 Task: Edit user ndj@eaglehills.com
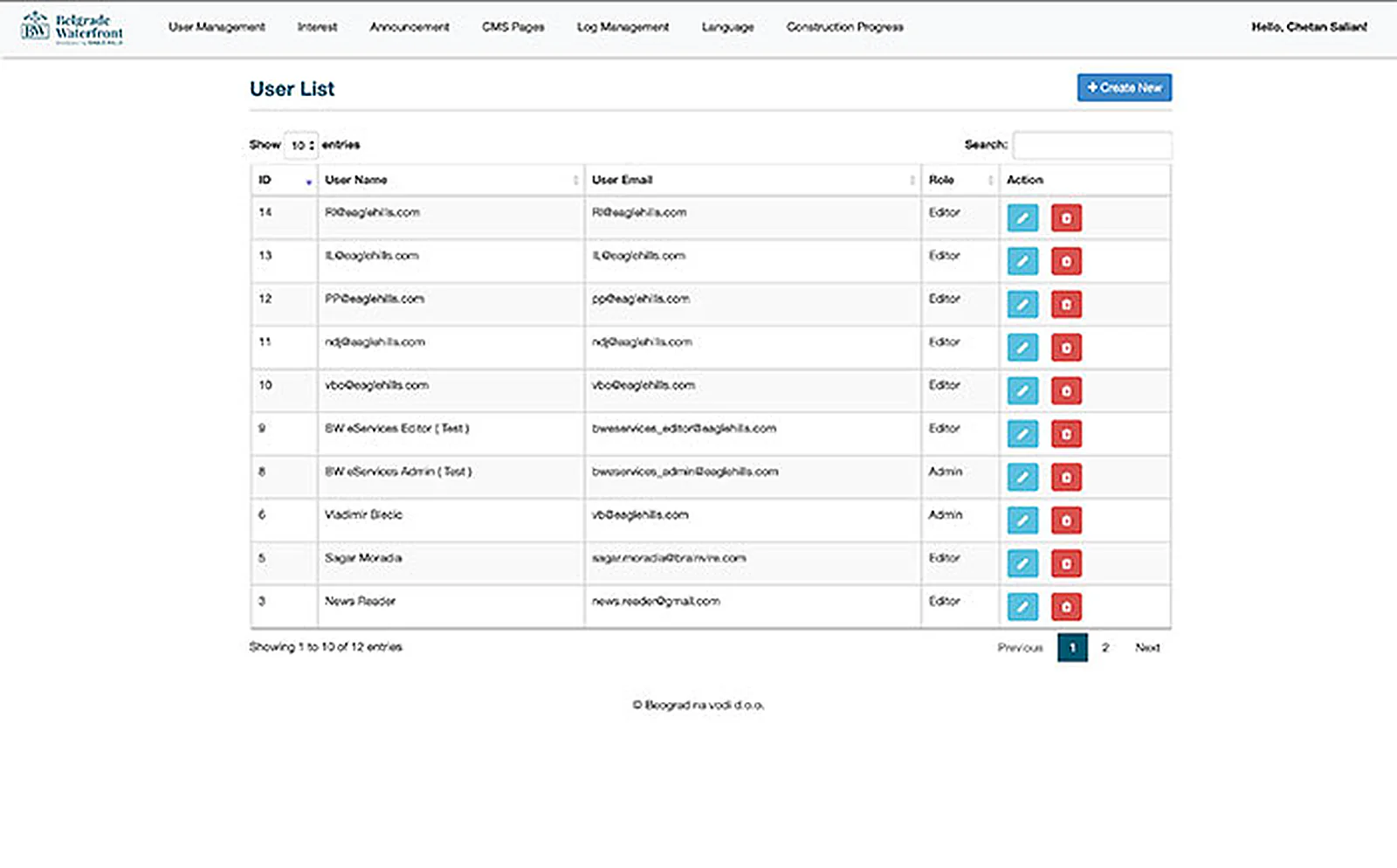(1022, 348)
